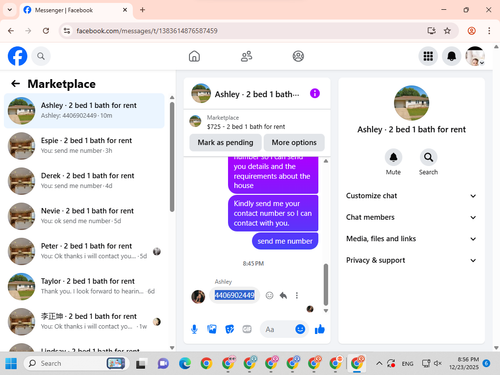Open more options for Ashley's message
The height and width of the screenshot is (375, 500).
point(297,295)
